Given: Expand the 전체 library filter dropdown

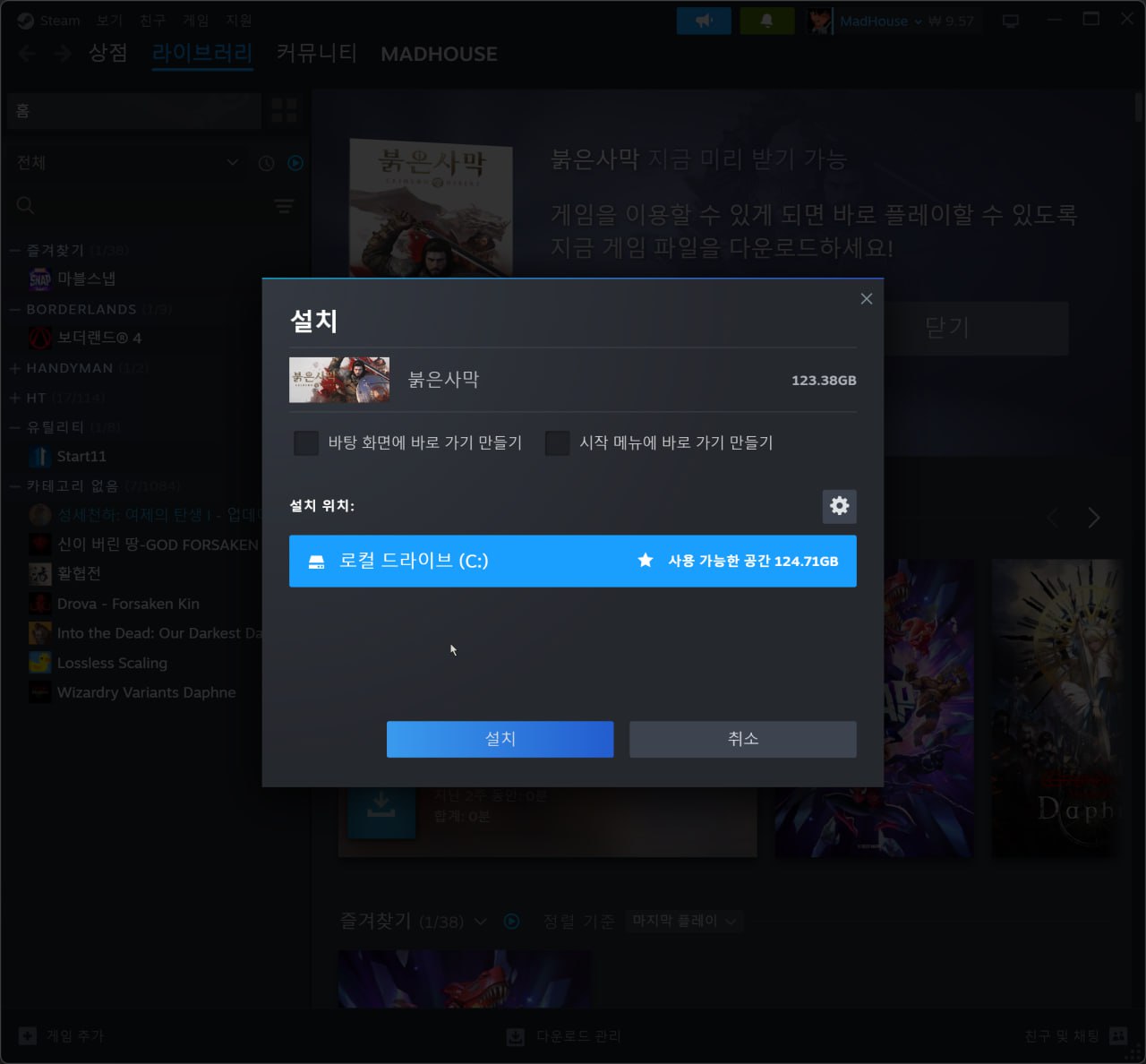Looking at the screenshot, I should pos(232,163).
